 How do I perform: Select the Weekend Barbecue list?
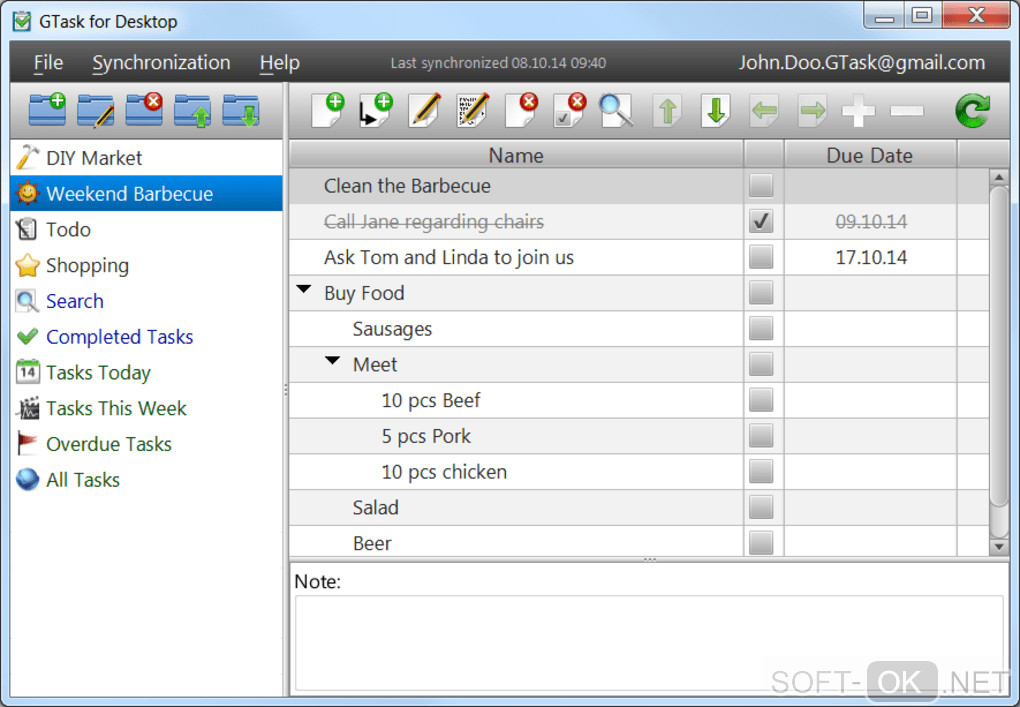(x=146, y=193)
